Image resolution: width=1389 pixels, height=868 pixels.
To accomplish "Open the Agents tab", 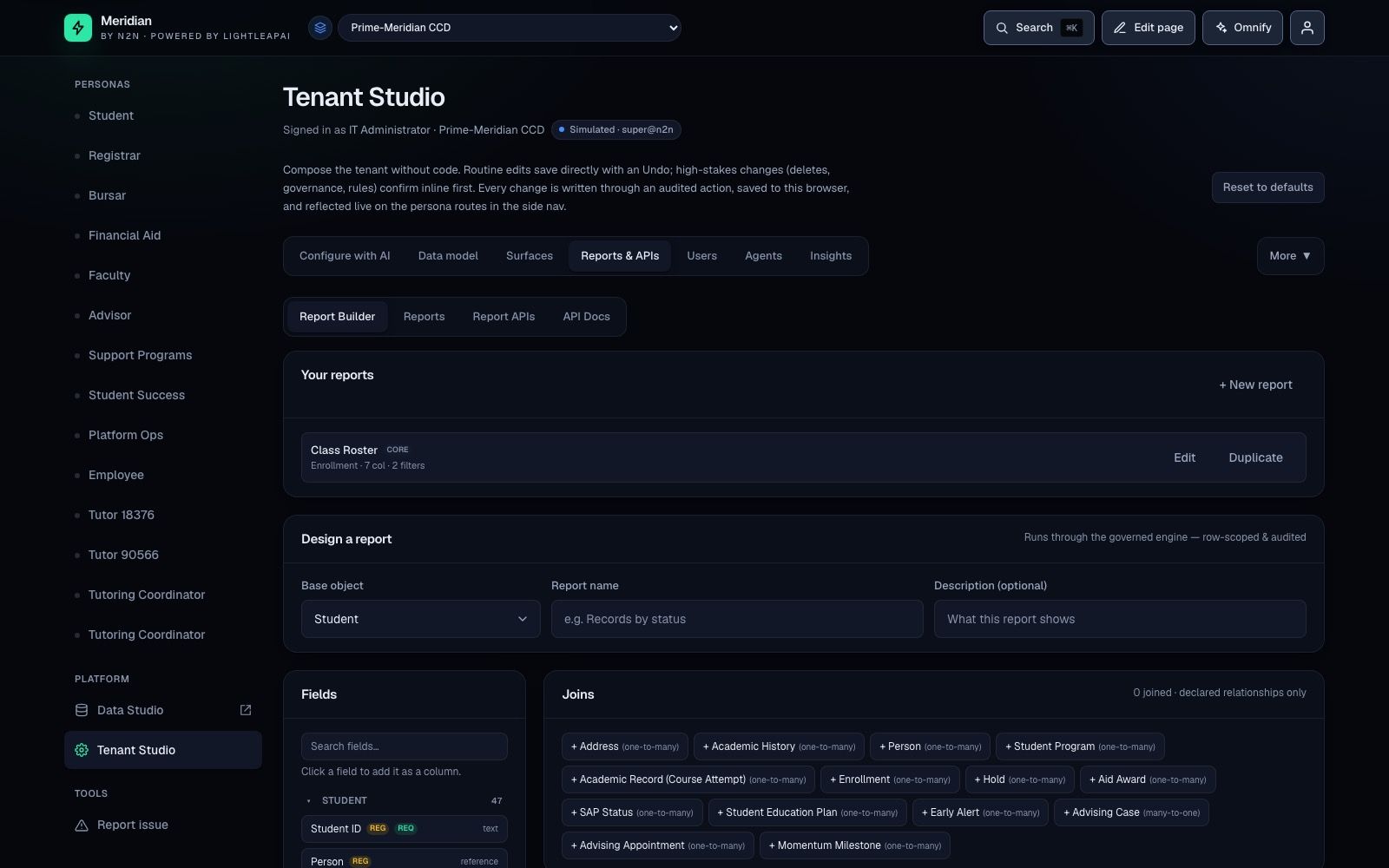I will click(763, 256).
